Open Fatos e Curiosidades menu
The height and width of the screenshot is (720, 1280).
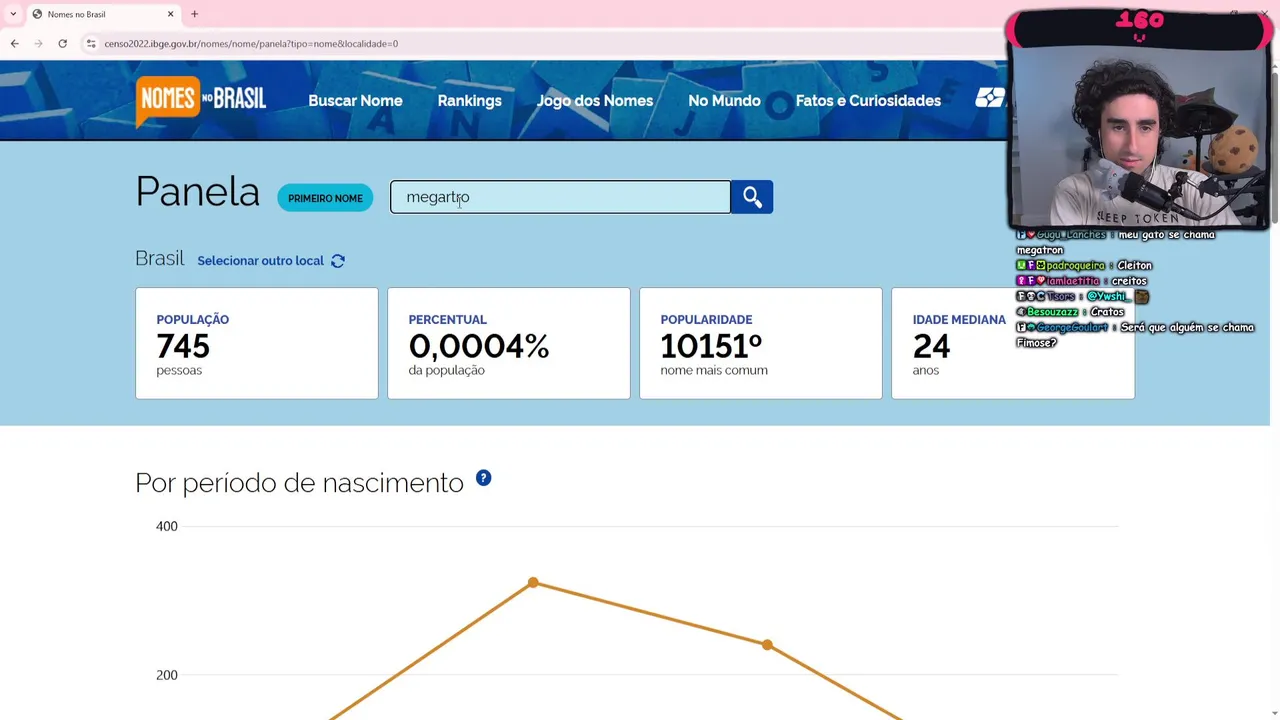click(868, 101)
